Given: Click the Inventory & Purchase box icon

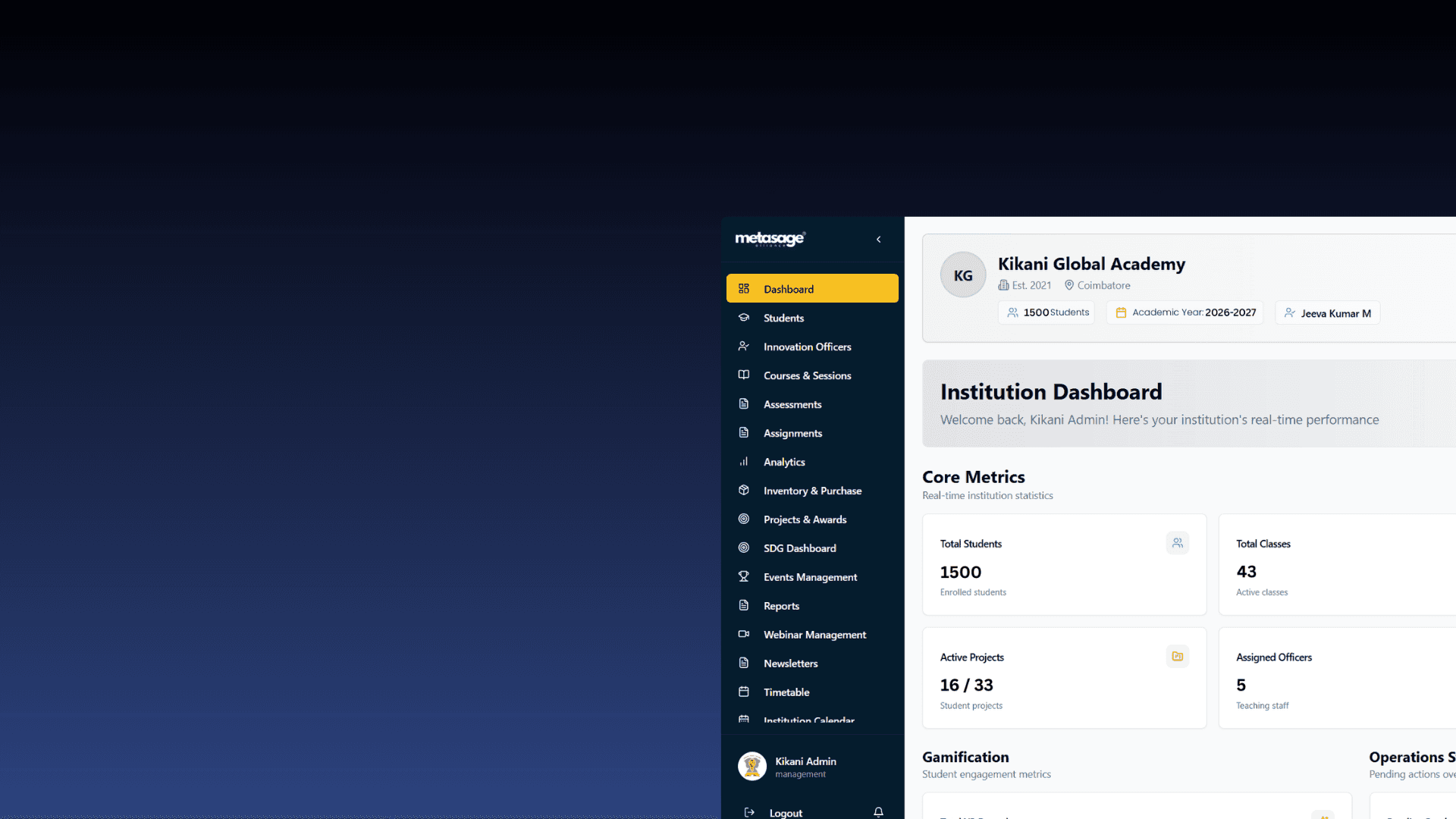Looking at the screenshot, I should coord(744,491).
